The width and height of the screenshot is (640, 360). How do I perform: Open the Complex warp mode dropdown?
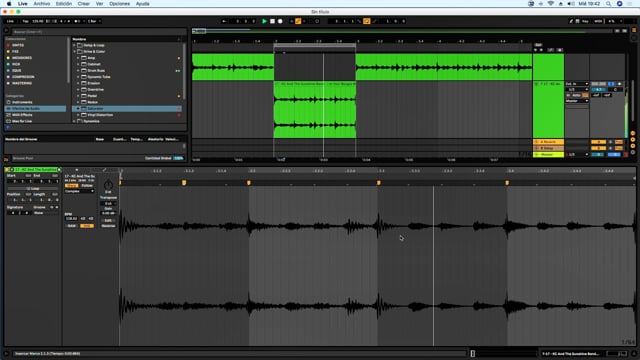tap(79, 191)
